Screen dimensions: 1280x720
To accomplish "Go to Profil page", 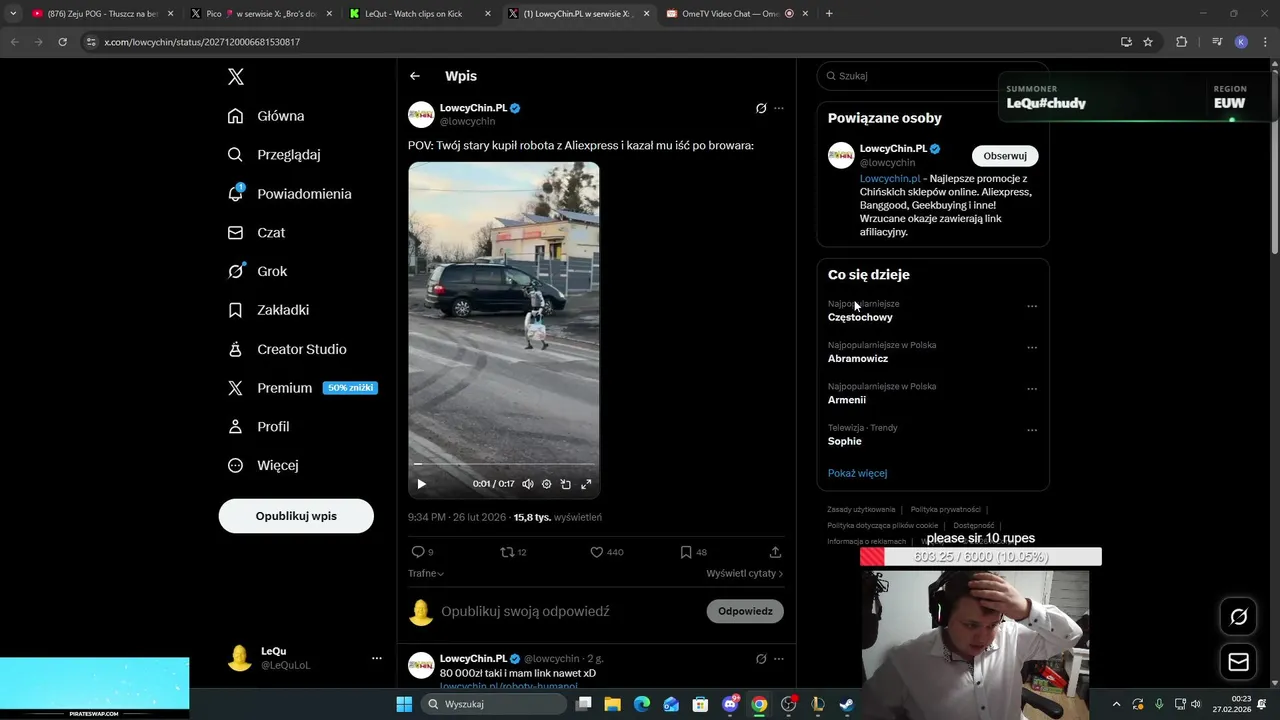I will (x=258, y=426).
